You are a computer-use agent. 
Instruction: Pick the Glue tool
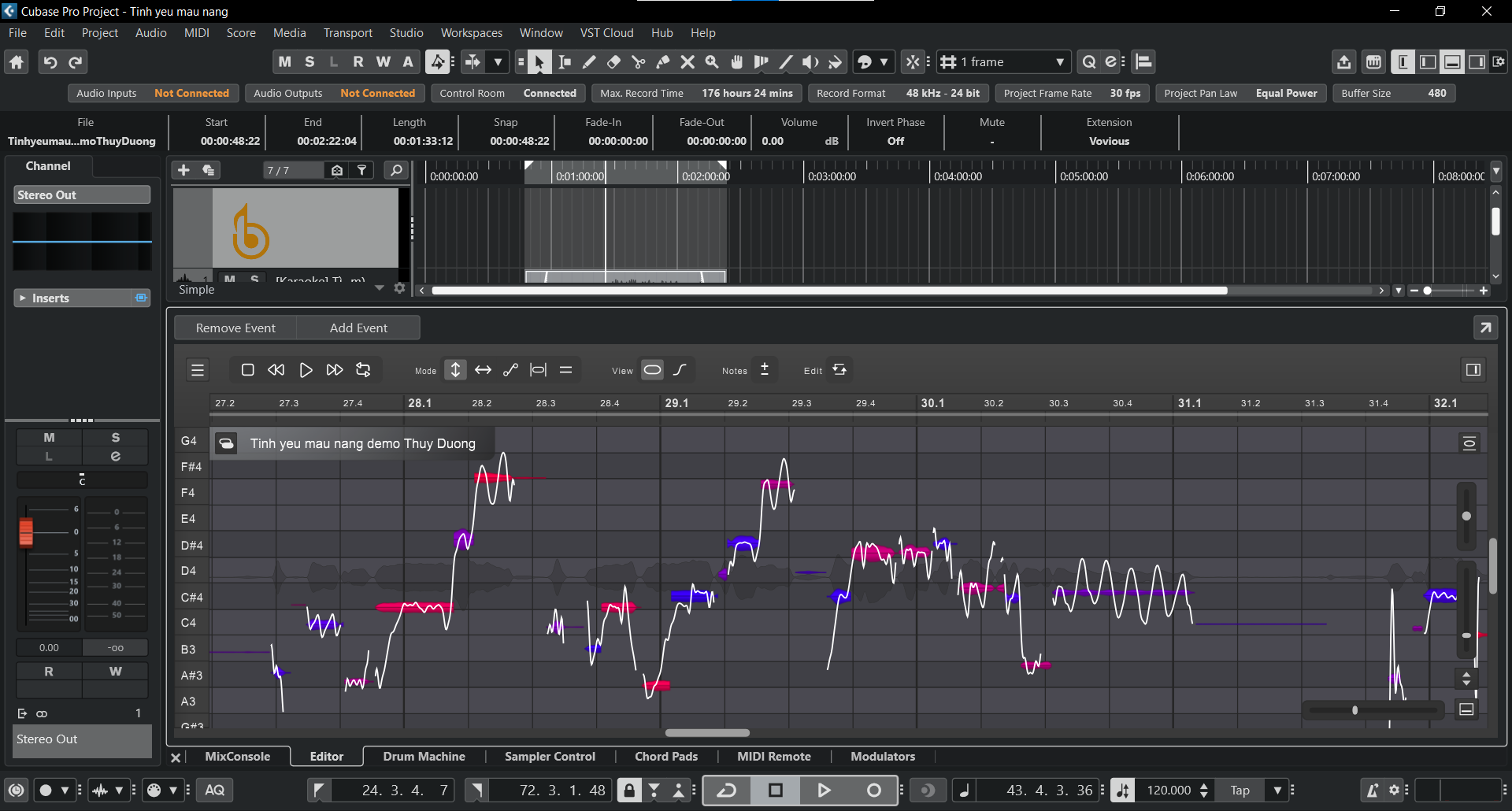tap(663, 62)
